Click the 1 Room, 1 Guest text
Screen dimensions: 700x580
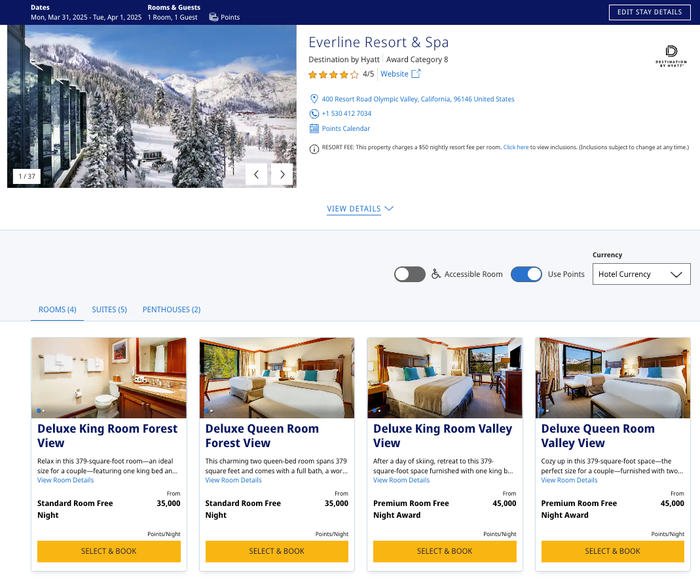pos(172,17)
